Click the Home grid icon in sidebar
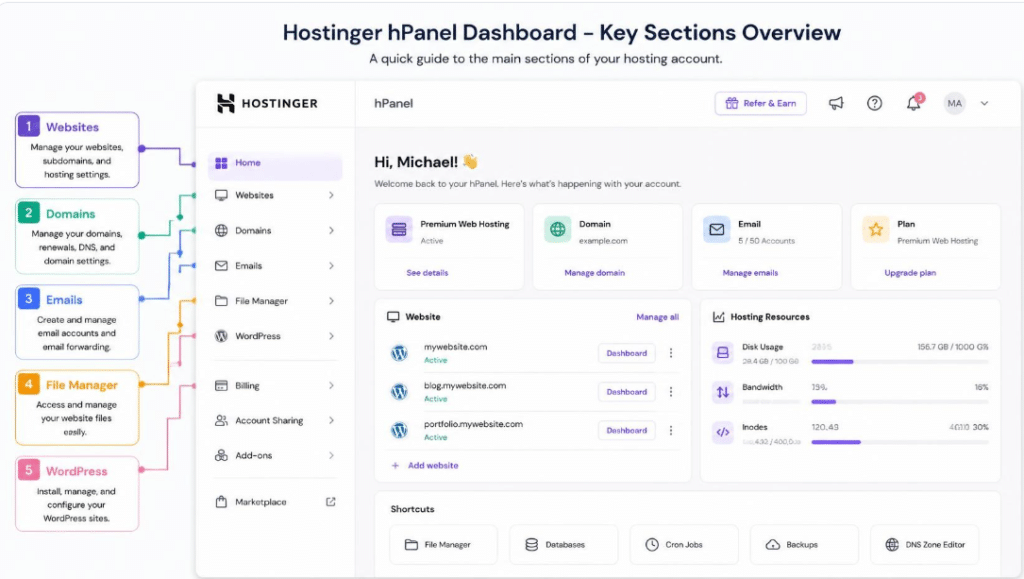 (x=221, y=163)
